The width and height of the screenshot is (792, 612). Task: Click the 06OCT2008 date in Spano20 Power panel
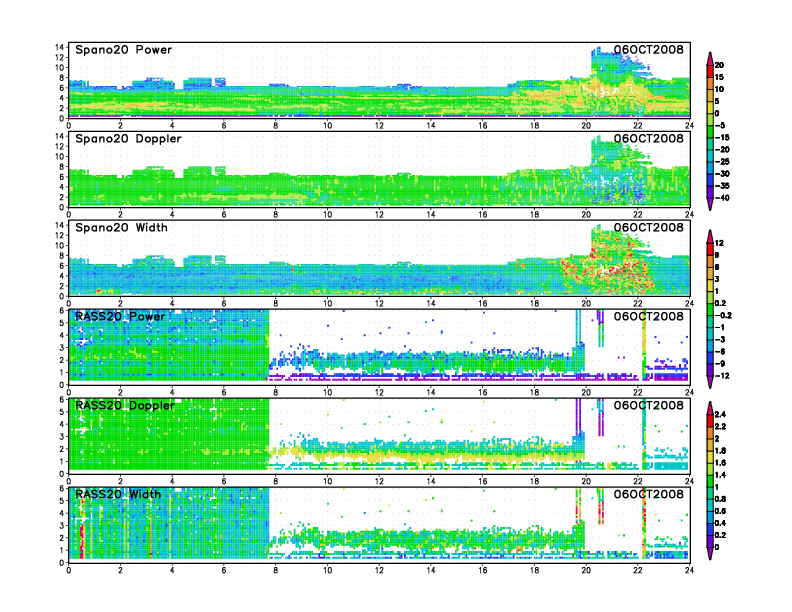coord(649,49)
